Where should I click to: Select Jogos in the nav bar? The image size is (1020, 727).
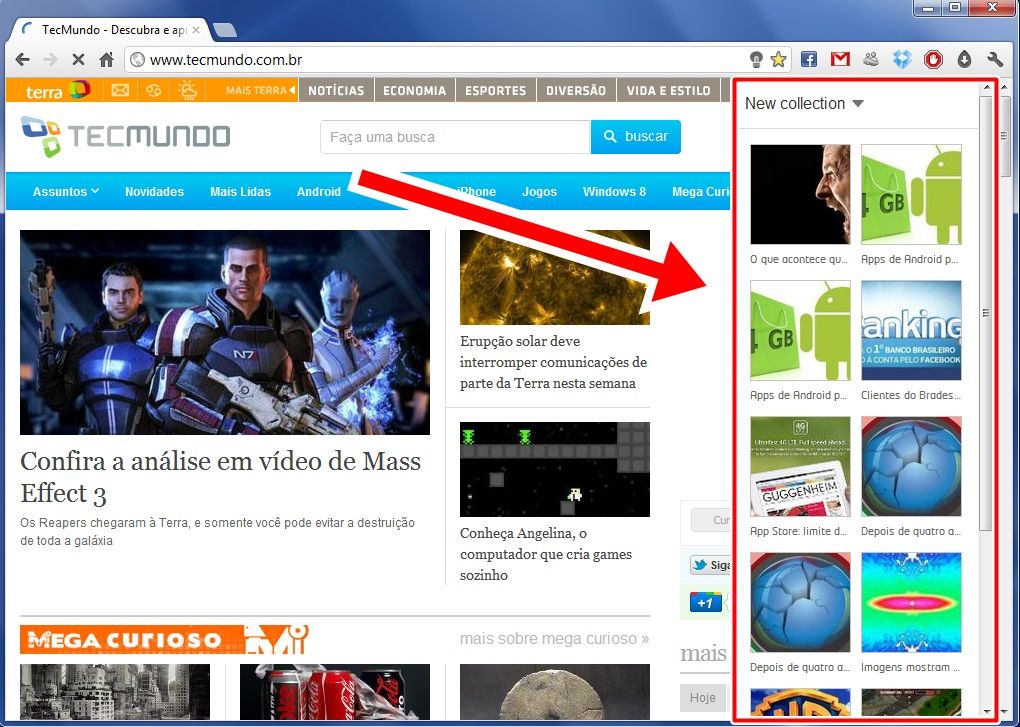539,191
